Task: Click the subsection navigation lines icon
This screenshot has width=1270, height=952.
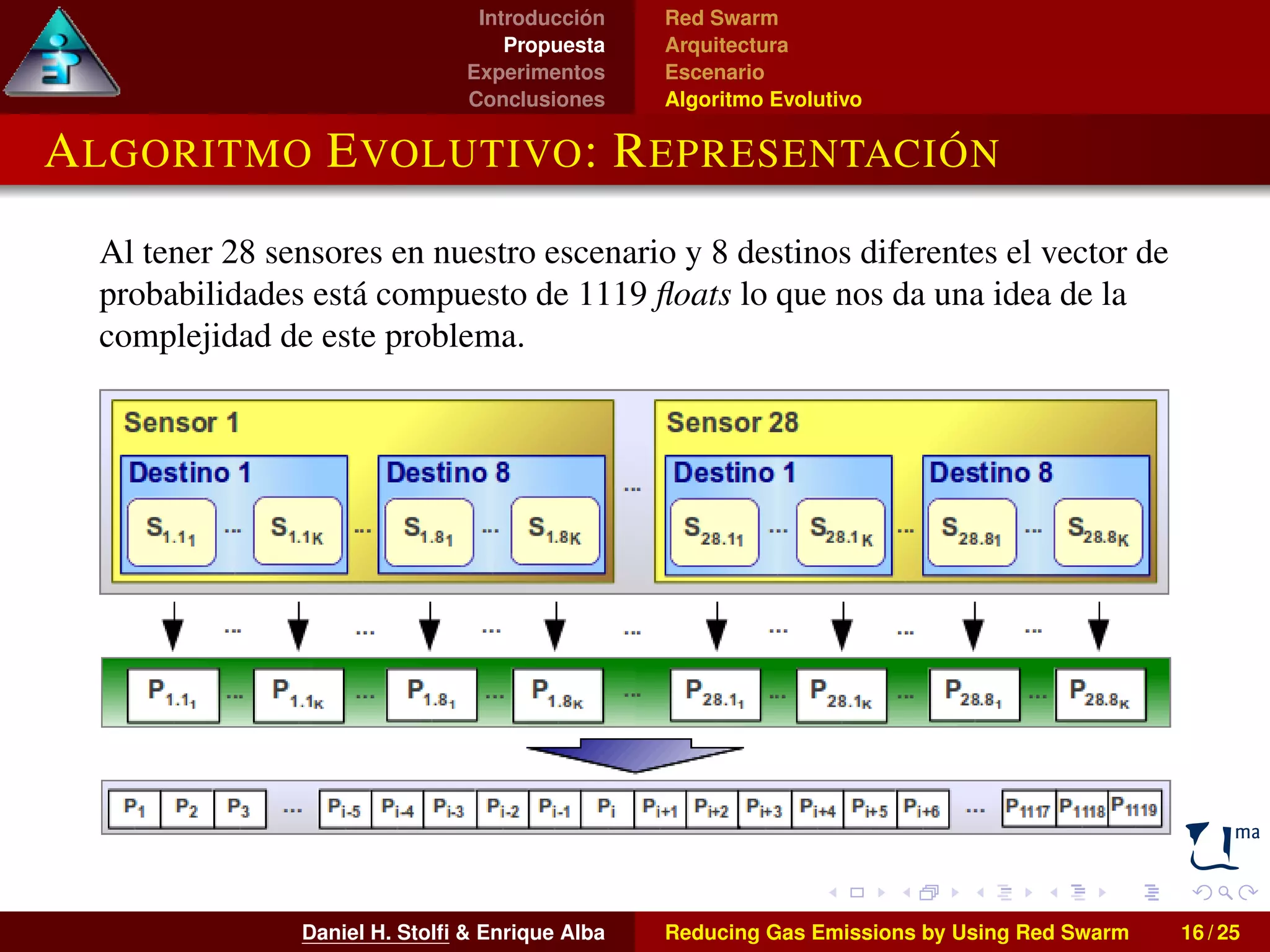Action: [x=1005, y=892]
